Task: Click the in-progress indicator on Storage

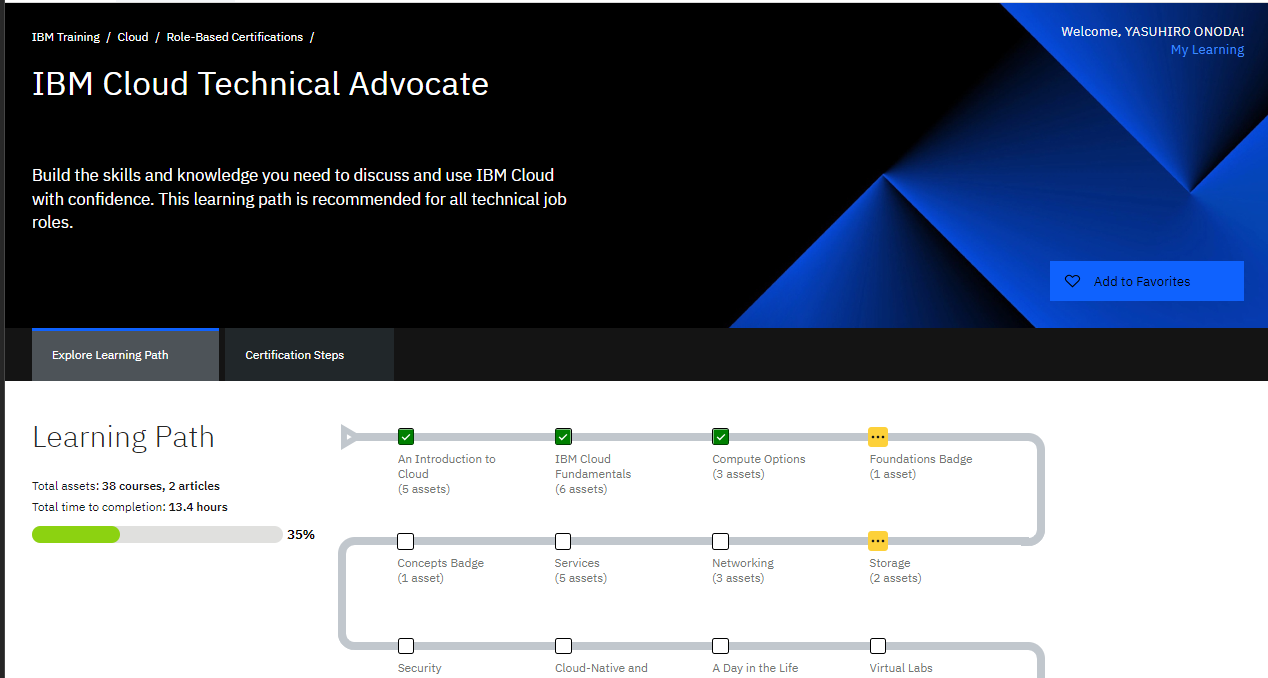Action: tap(878, 540)
